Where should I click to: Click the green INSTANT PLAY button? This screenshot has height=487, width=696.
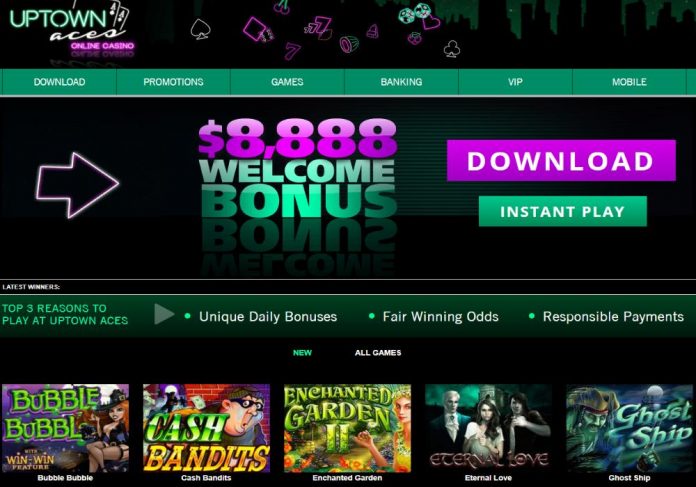coord(562,211)
